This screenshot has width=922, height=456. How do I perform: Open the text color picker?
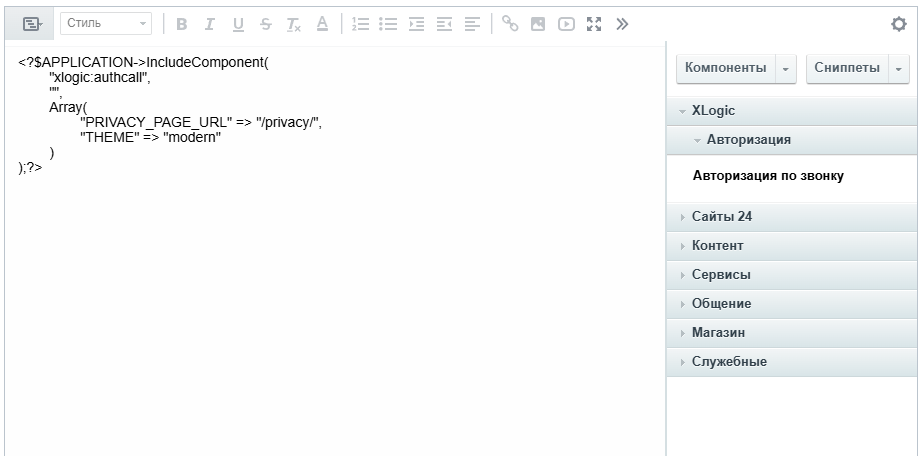(321, 23)
